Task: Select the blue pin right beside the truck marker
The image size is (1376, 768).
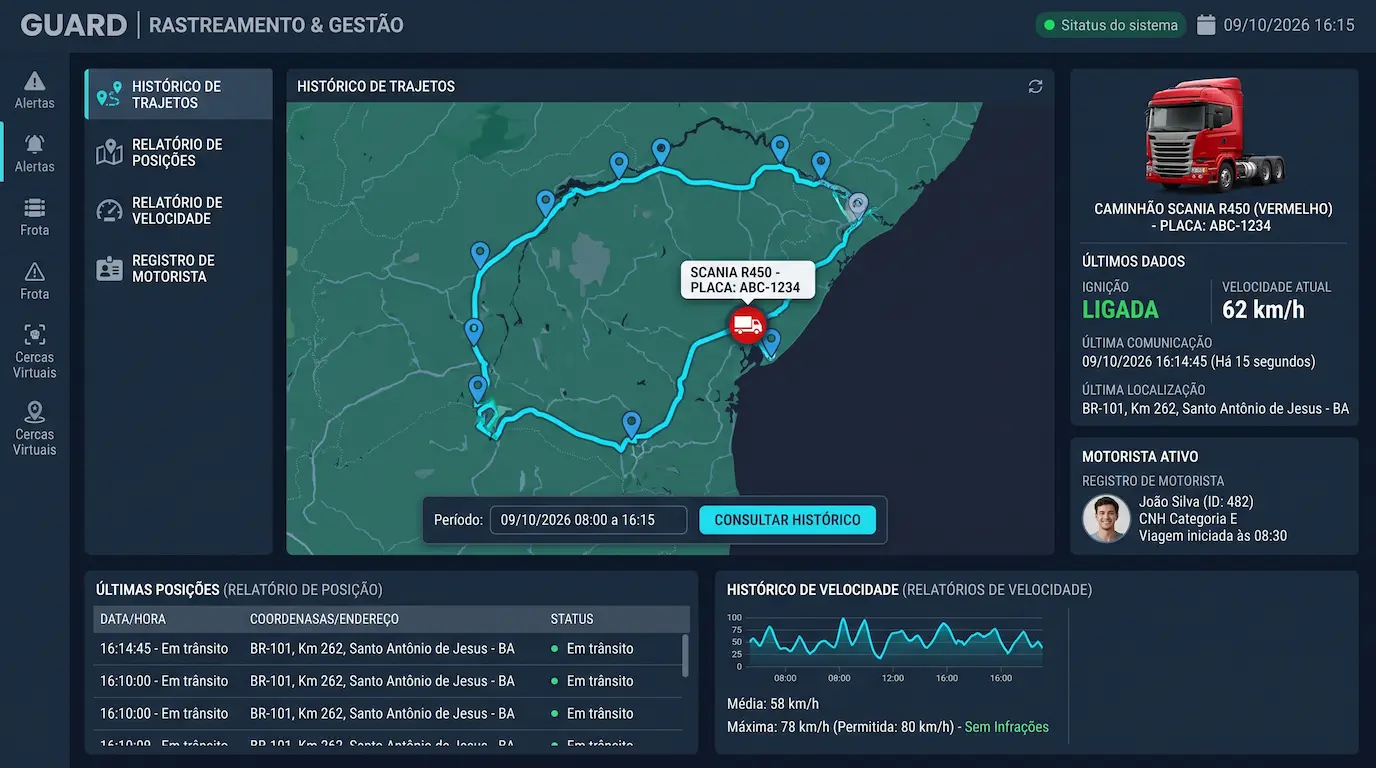Action: click(x=771, y=343)
